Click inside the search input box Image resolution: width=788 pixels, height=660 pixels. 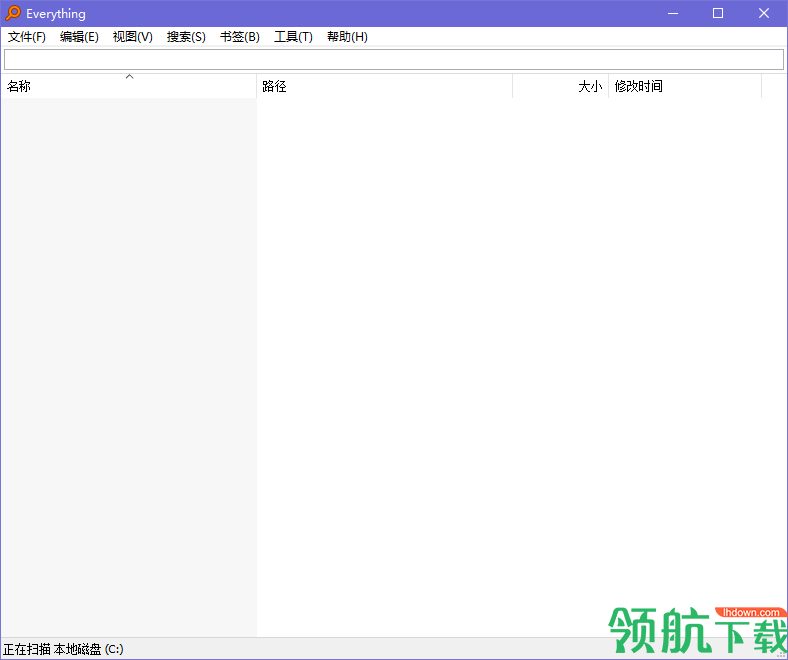click(x=393, y=59)
